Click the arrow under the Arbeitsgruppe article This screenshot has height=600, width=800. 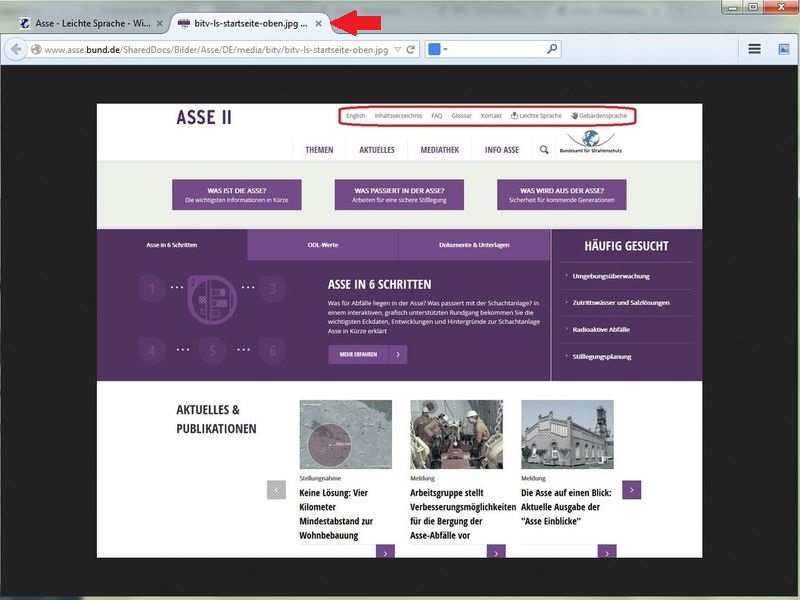point(496,552)
